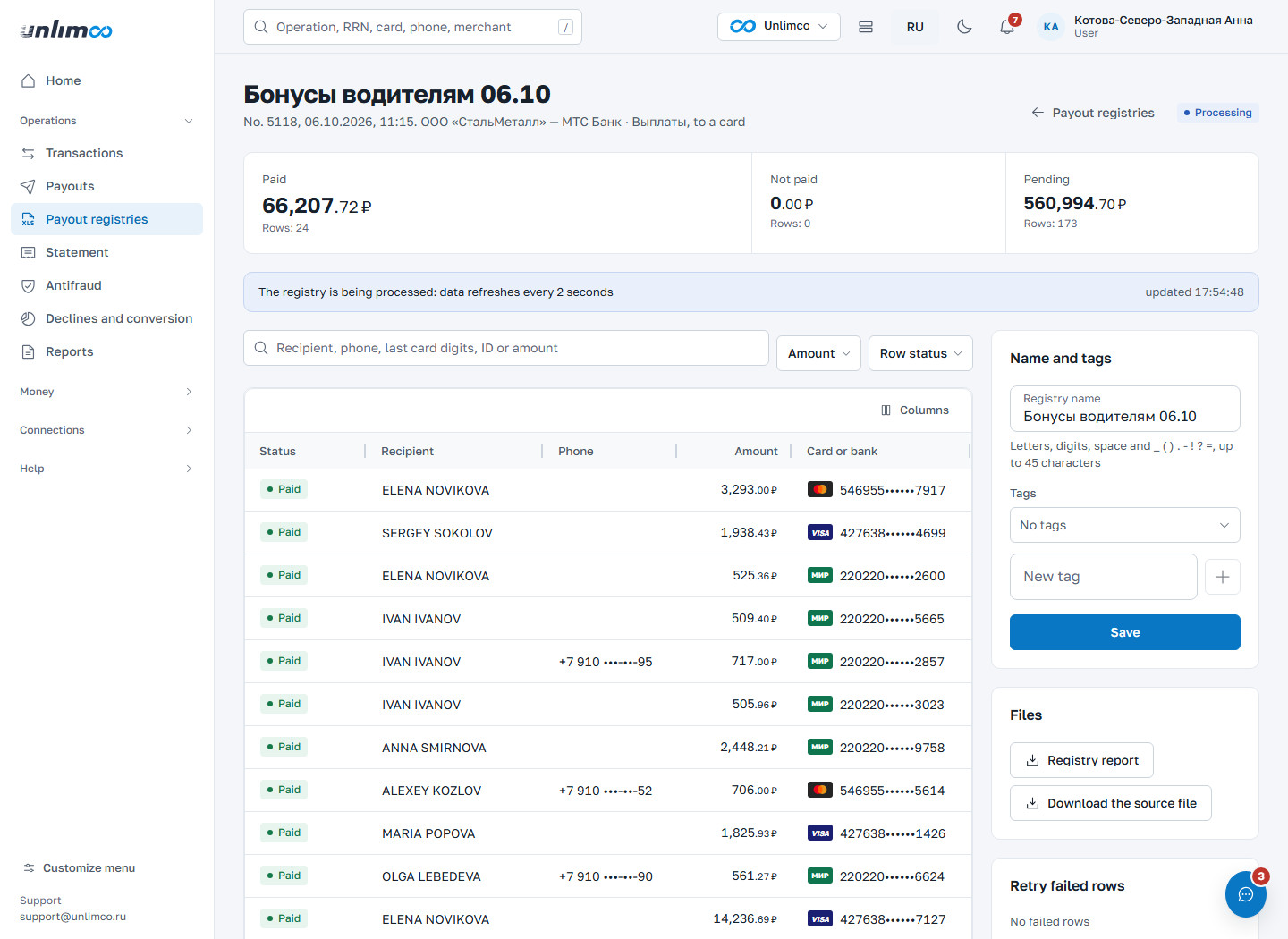Click the Unlimco logo

(x=66, y=30)
